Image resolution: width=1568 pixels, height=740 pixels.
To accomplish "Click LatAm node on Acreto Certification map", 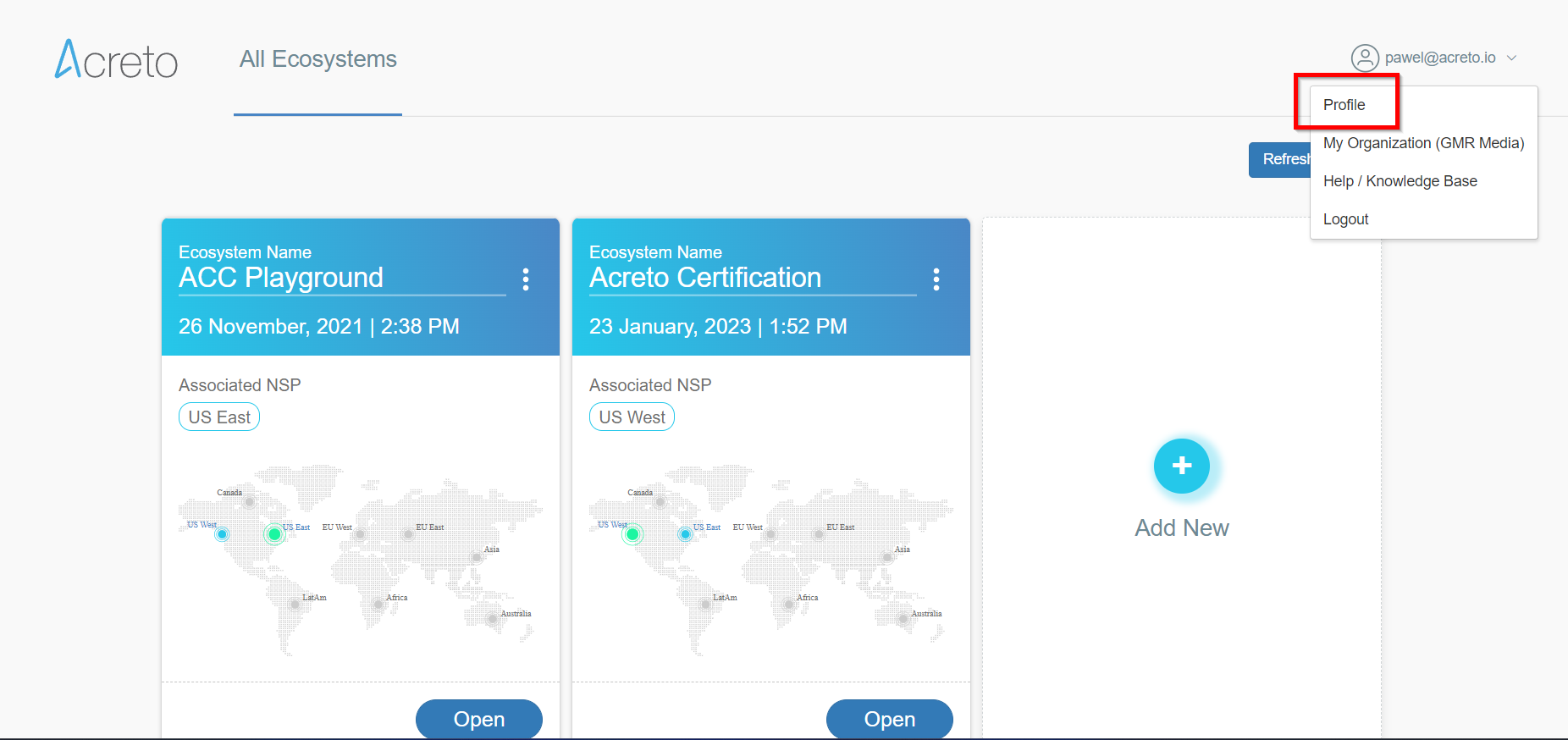I will 705,605.
